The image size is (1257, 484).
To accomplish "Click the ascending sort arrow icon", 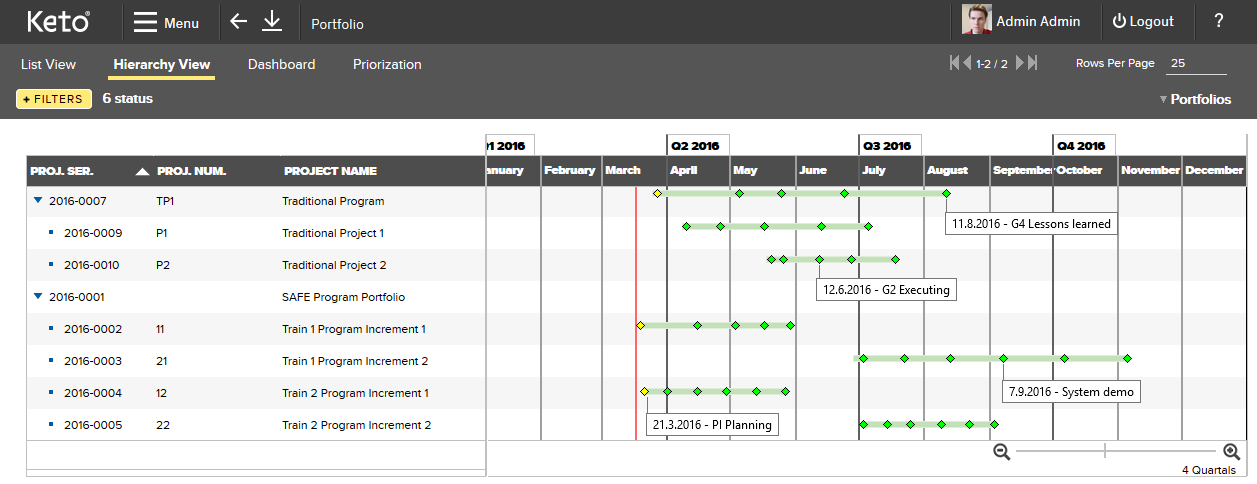I will pos(142,171).
